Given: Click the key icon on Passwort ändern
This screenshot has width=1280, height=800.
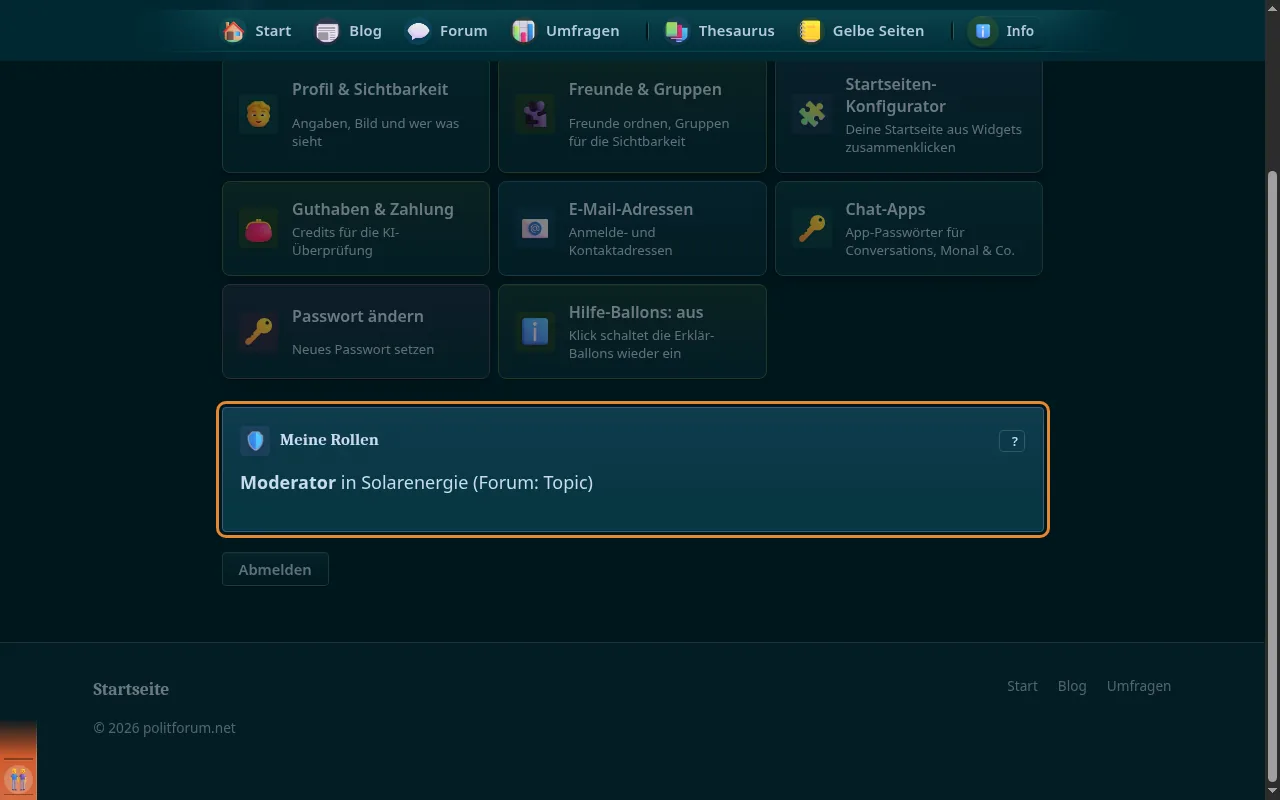Looking at the screenshot, I should (258, 331).
